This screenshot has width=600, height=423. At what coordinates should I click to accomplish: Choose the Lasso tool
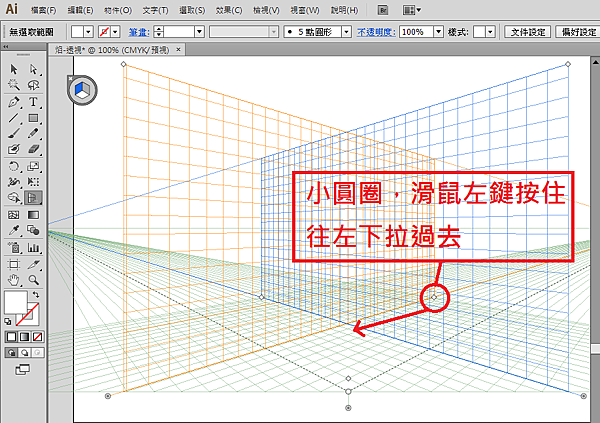point(34,85)
